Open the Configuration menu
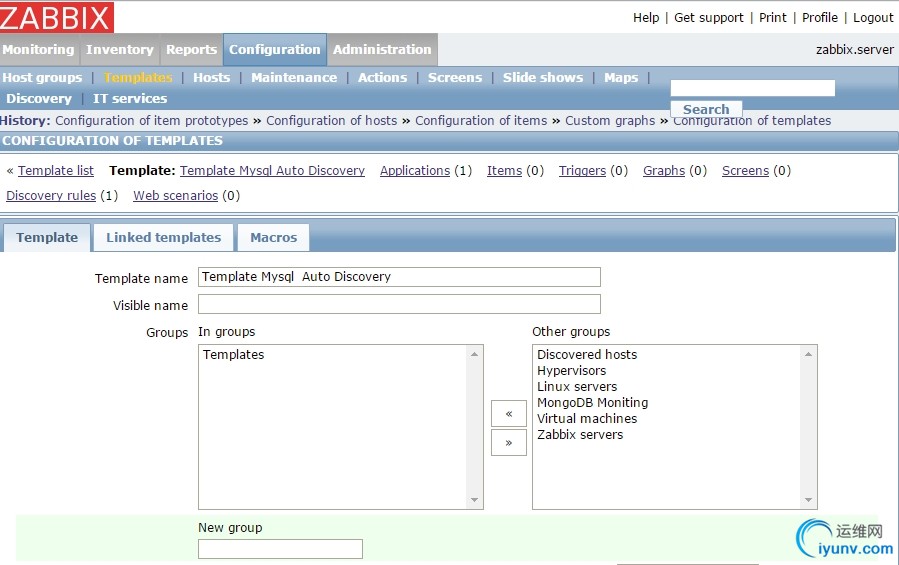Viewport: 899px width, 565px height. coord(275,49)
